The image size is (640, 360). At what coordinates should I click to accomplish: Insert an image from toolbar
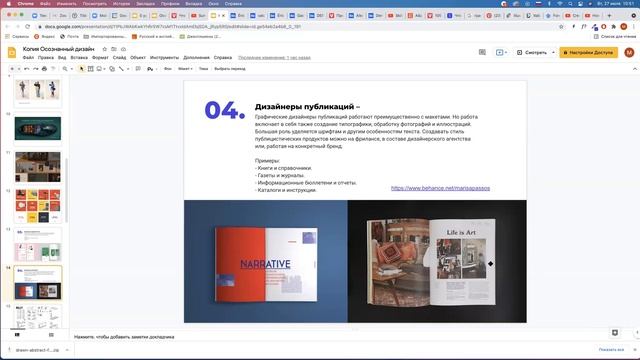[99, 69]
